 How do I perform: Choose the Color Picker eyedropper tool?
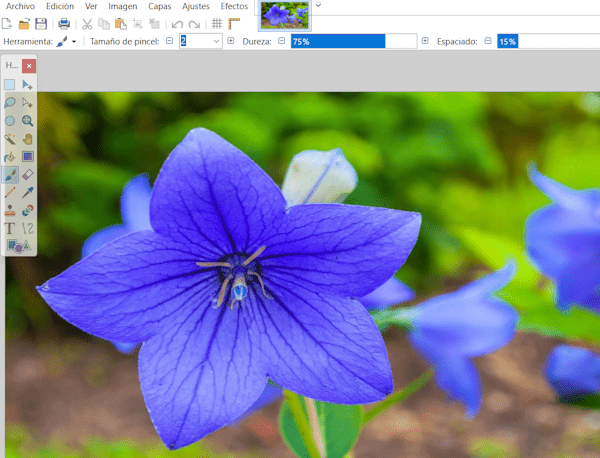[x=27, y=192]
